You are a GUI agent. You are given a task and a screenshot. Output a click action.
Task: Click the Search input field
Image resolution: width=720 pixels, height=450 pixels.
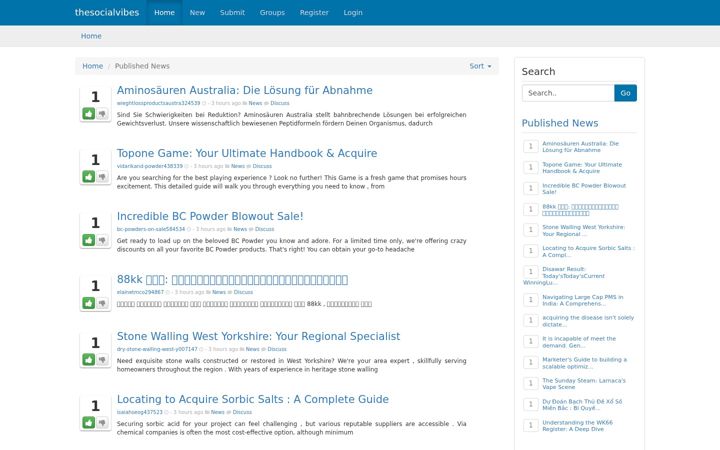[568, 93]
